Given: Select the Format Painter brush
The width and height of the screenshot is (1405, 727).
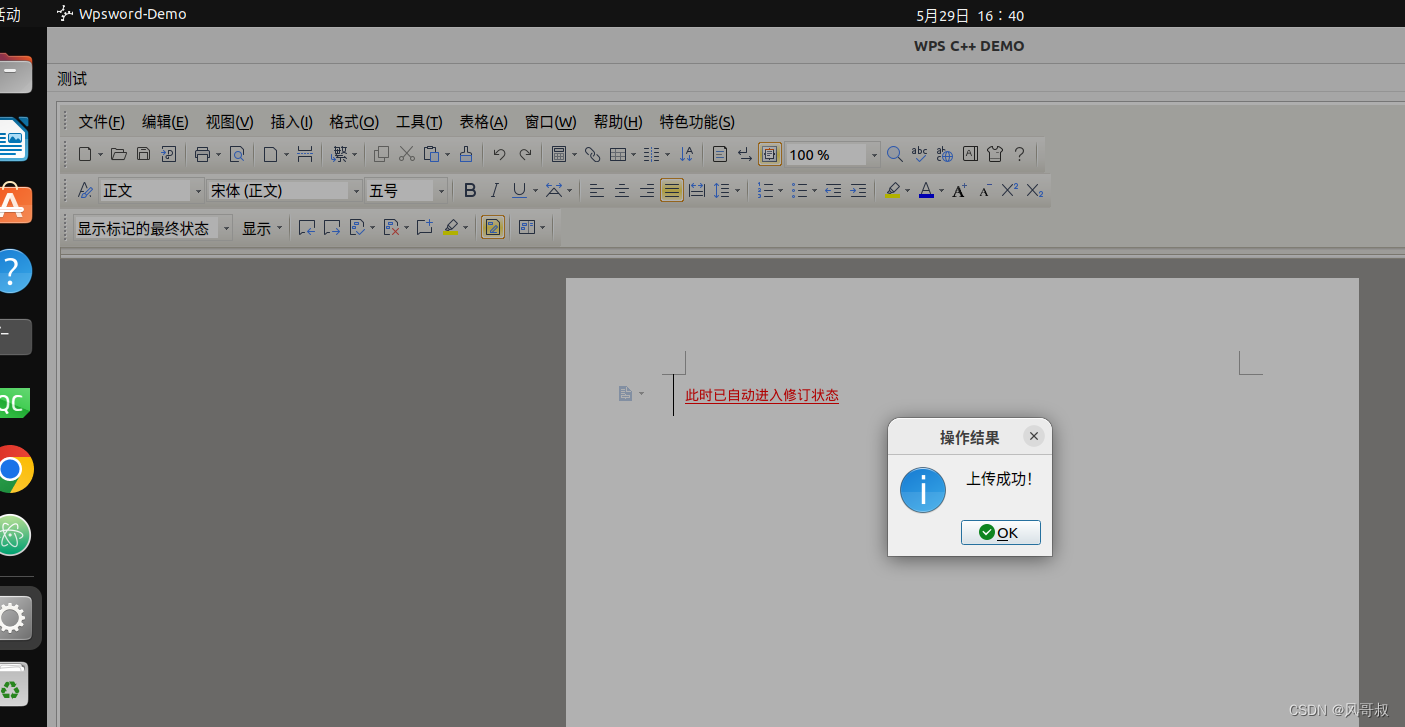Looking at the screenshot, I should tap(465, 154).
